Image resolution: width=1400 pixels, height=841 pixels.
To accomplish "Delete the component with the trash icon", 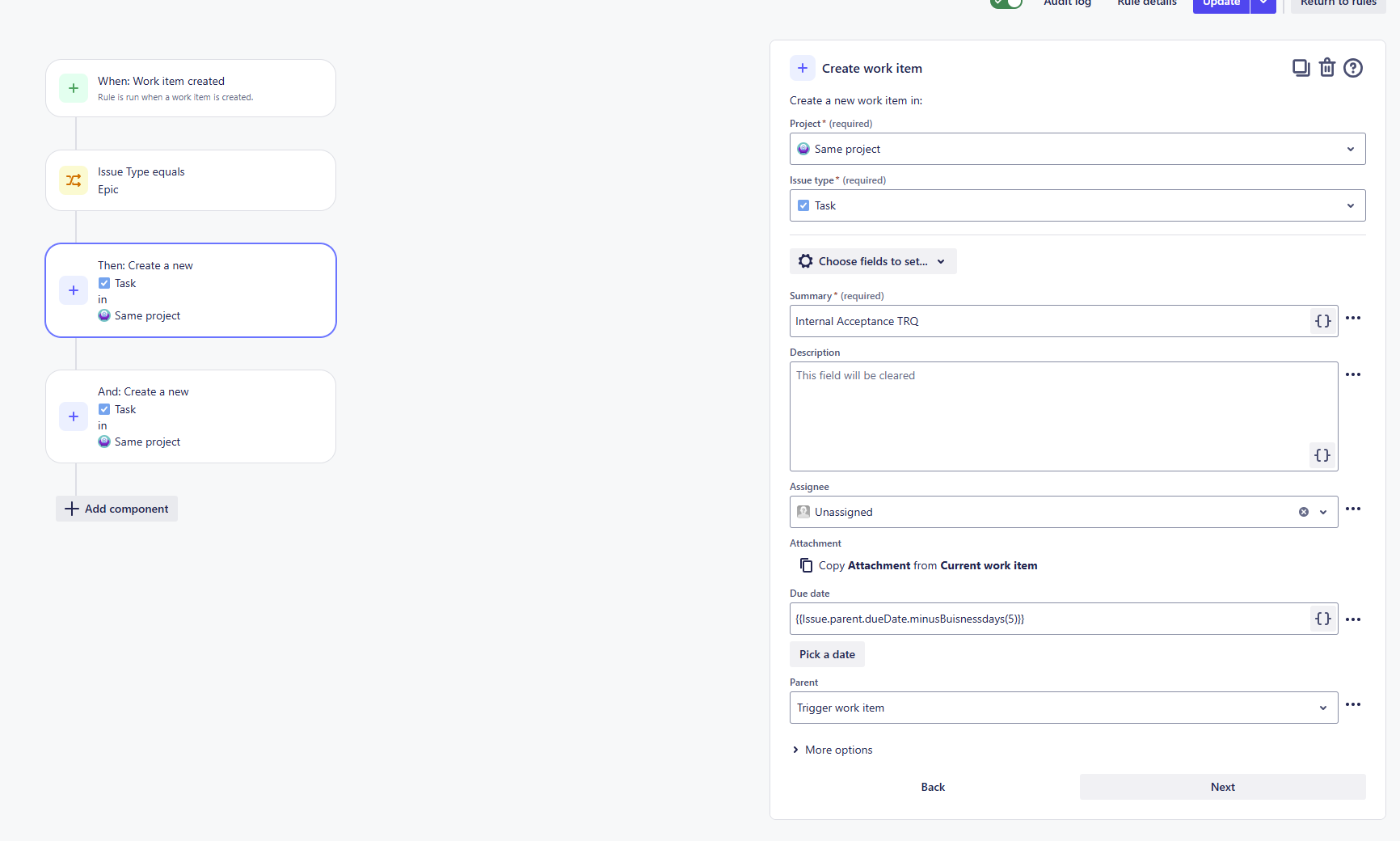I will tap(1327, 68).
